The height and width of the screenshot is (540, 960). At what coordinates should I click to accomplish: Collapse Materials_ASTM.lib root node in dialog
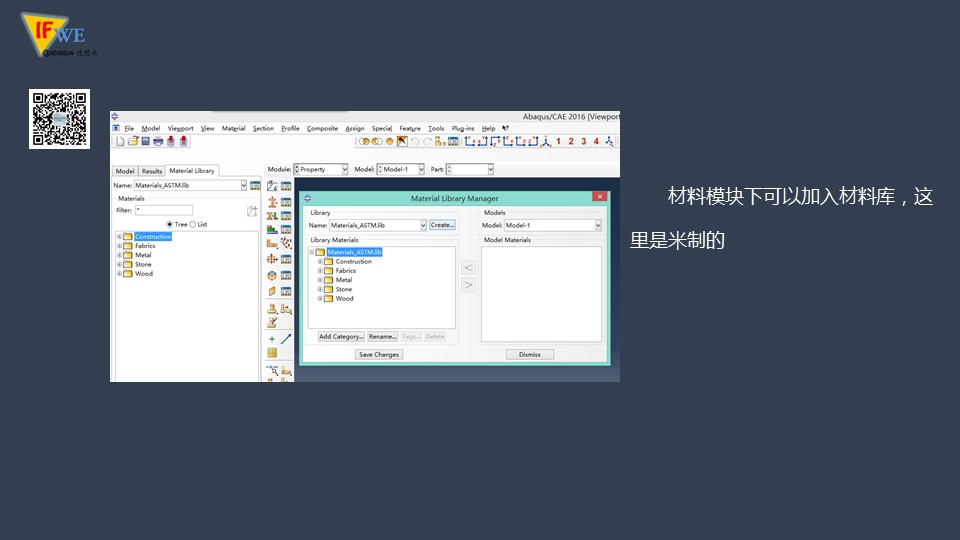(x=312, y=252)
